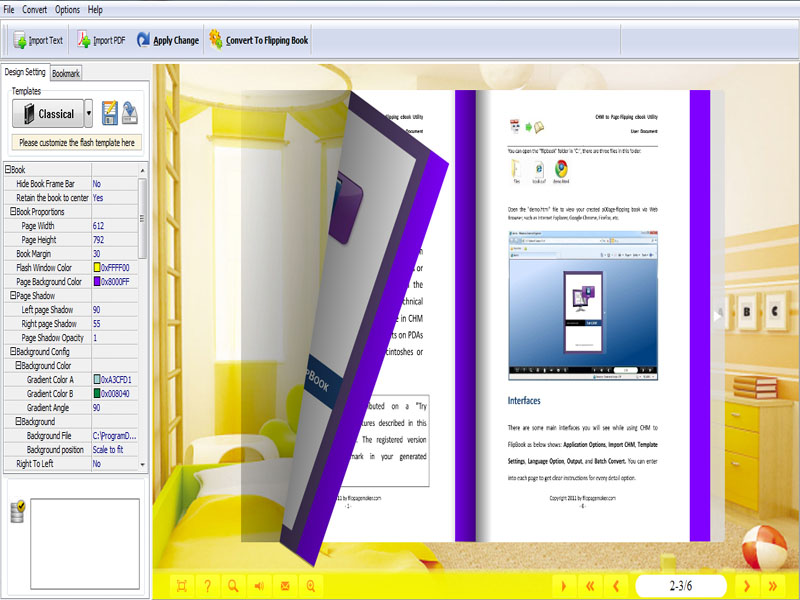Collapse the Background Config node
This screenshot has width=800, height=600.
click(13, 352)
